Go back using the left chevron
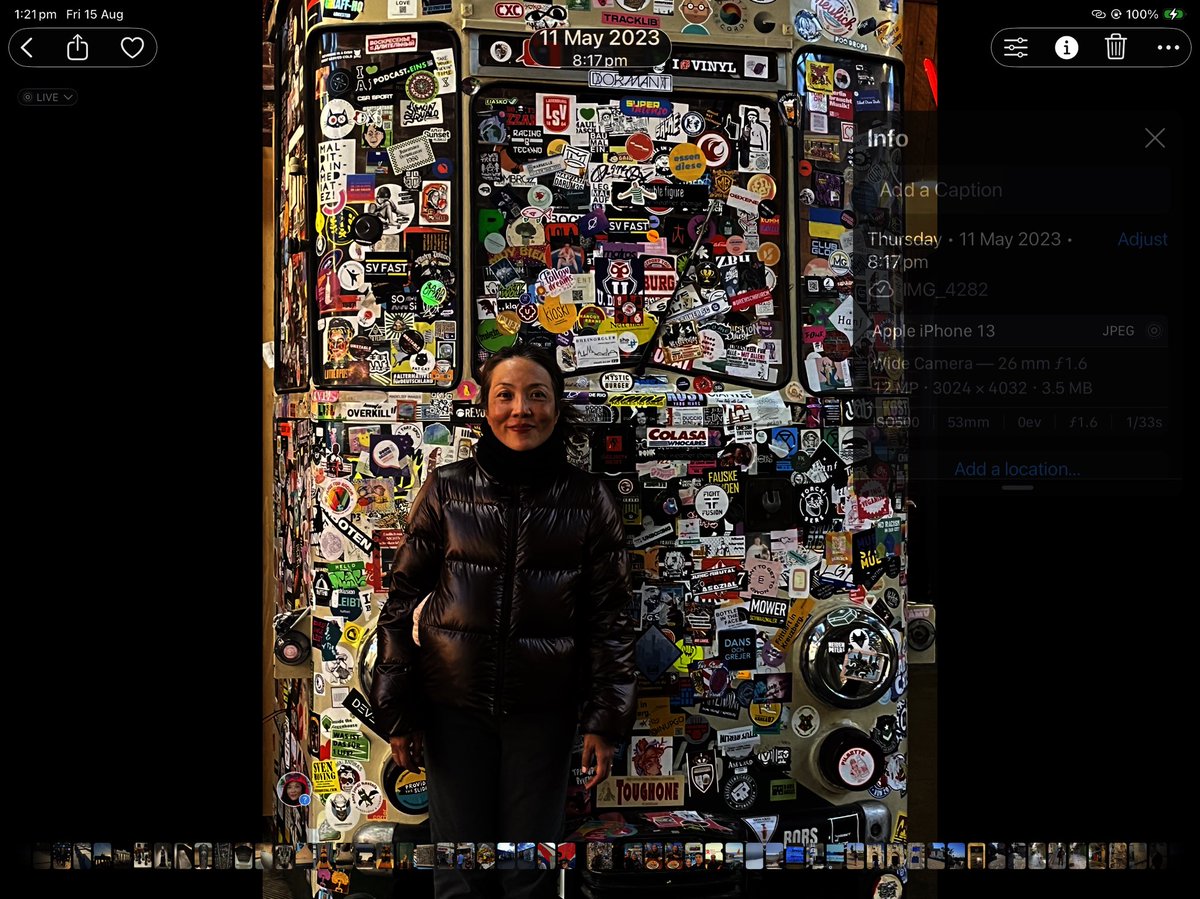The image size is (1200, 899). tap(27, 48)
